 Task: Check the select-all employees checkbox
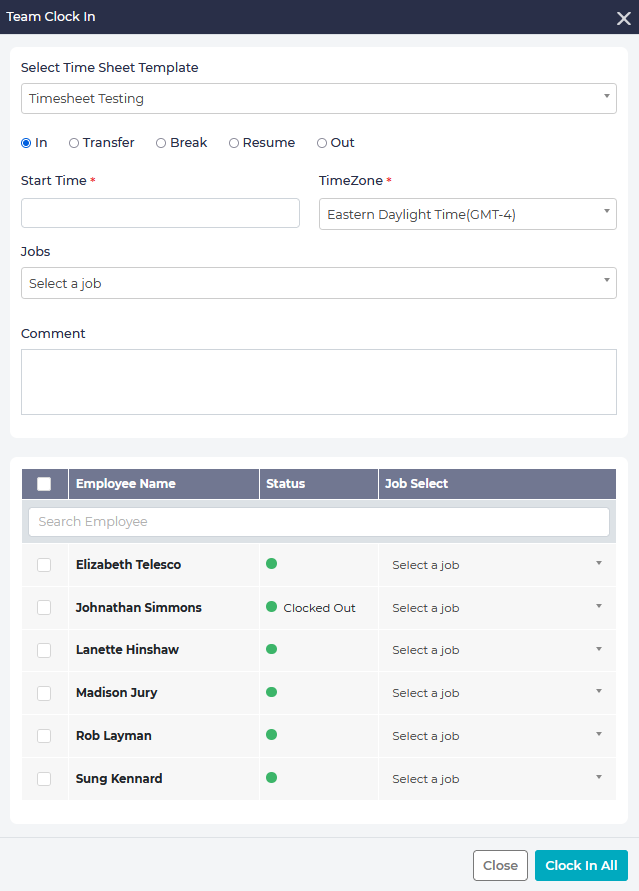click(44, 483)
